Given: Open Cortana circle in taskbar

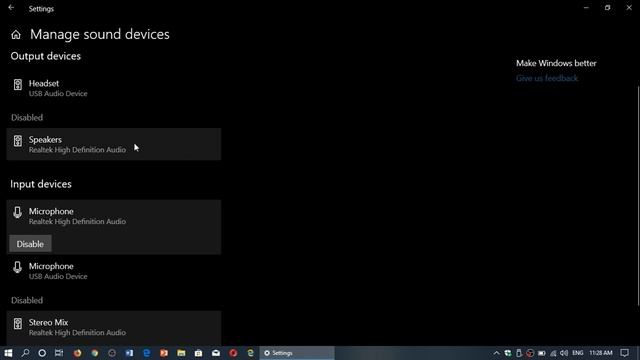Looking at the screenshot, I should tap(42, 353).
